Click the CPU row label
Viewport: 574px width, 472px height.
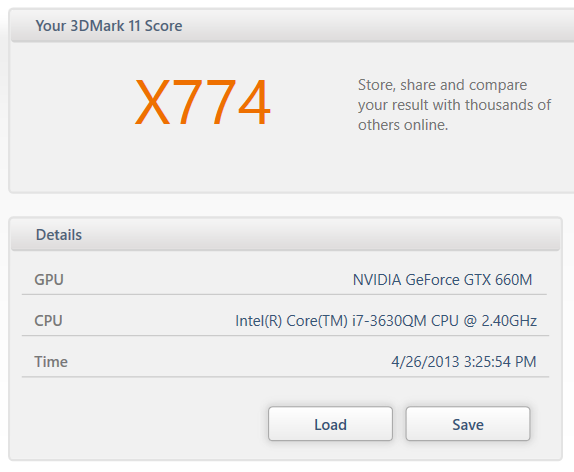click(x=48, y=321)
